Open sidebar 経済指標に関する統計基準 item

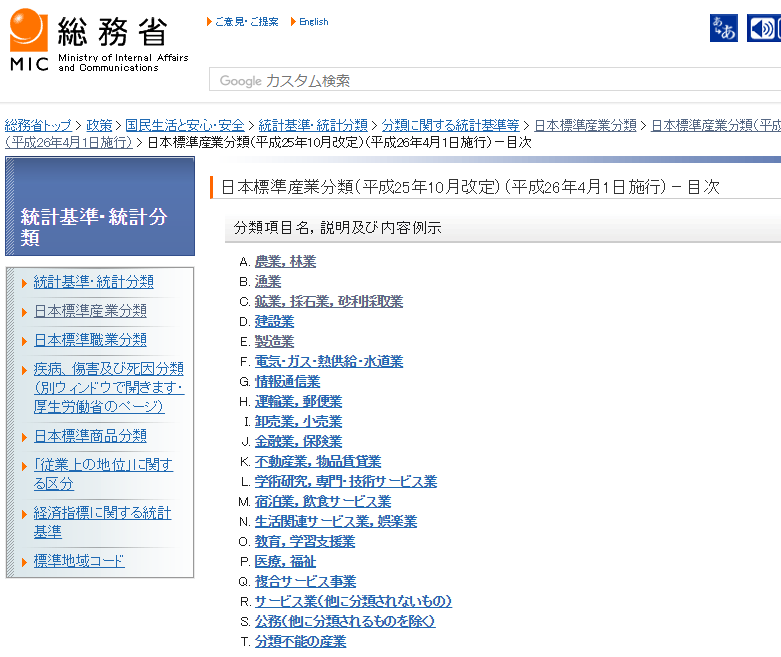(102, 522)
